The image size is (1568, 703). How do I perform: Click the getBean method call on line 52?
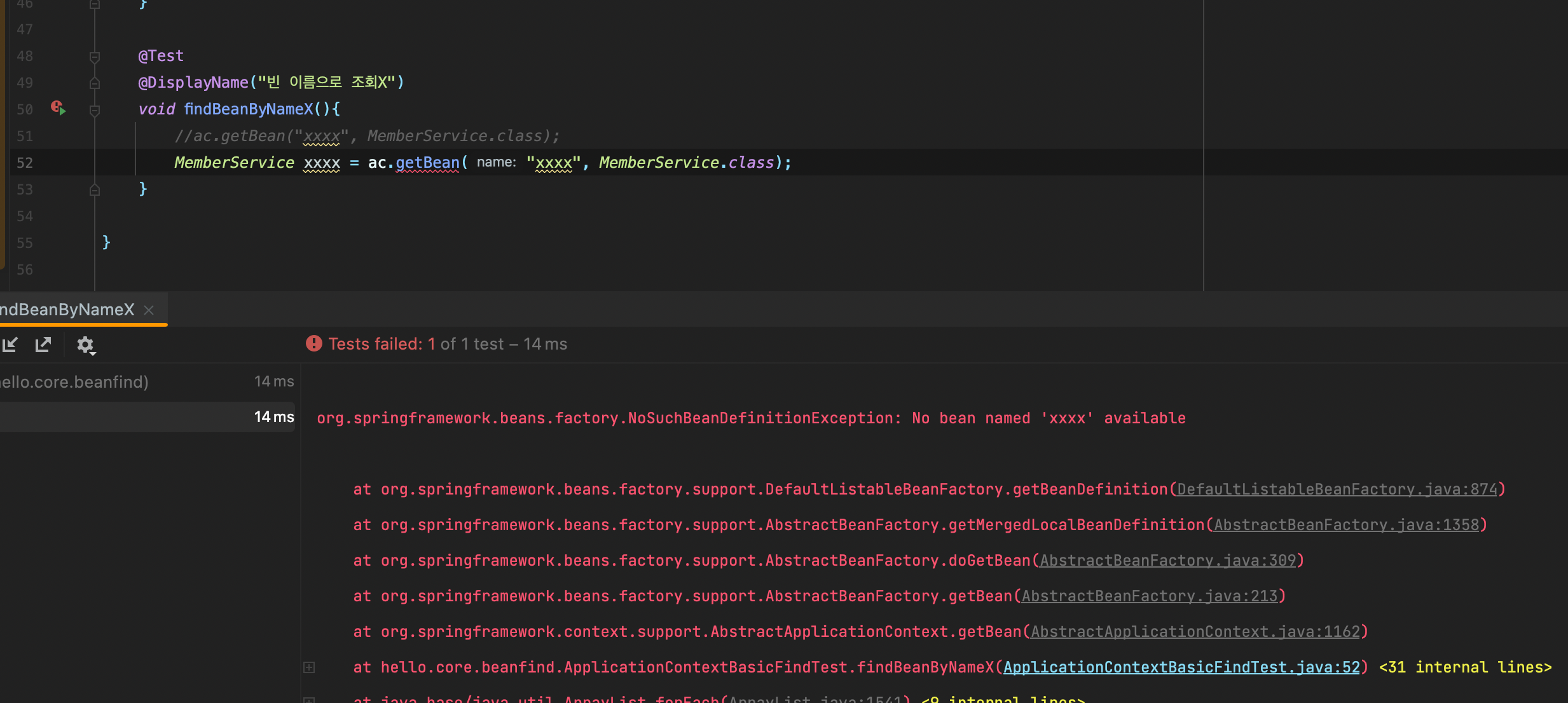427,163
